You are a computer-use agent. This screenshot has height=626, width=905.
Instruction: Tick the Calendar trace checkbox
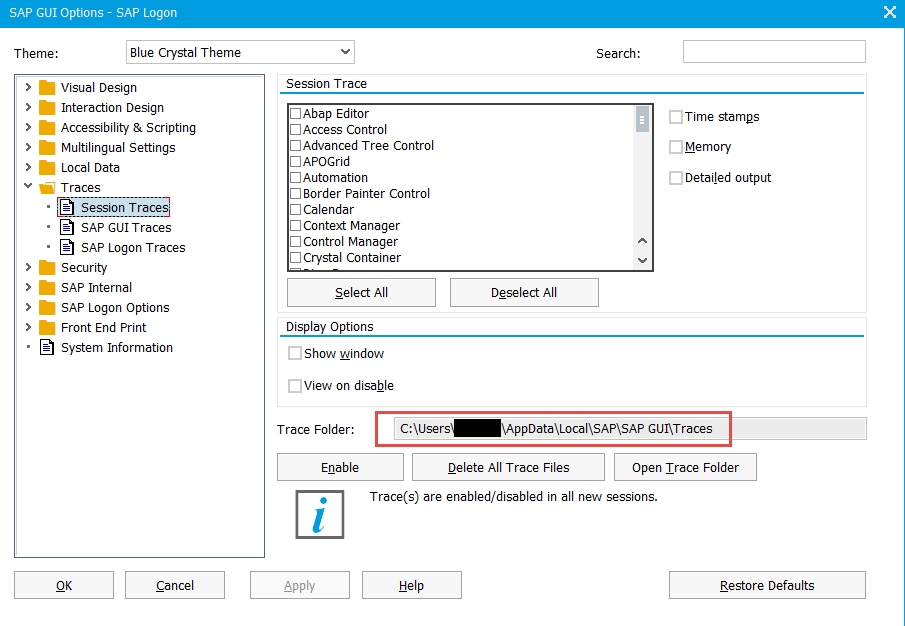click(x=296, y=210)
